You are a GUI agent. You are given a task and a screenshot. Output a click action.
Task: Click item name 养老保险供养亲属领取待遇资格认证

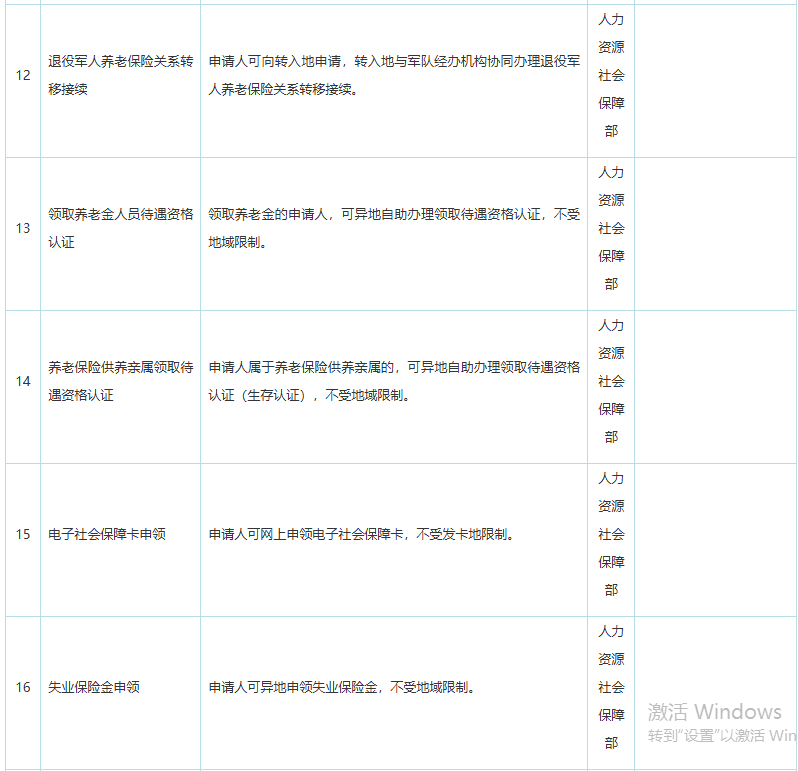click(121, 381)
